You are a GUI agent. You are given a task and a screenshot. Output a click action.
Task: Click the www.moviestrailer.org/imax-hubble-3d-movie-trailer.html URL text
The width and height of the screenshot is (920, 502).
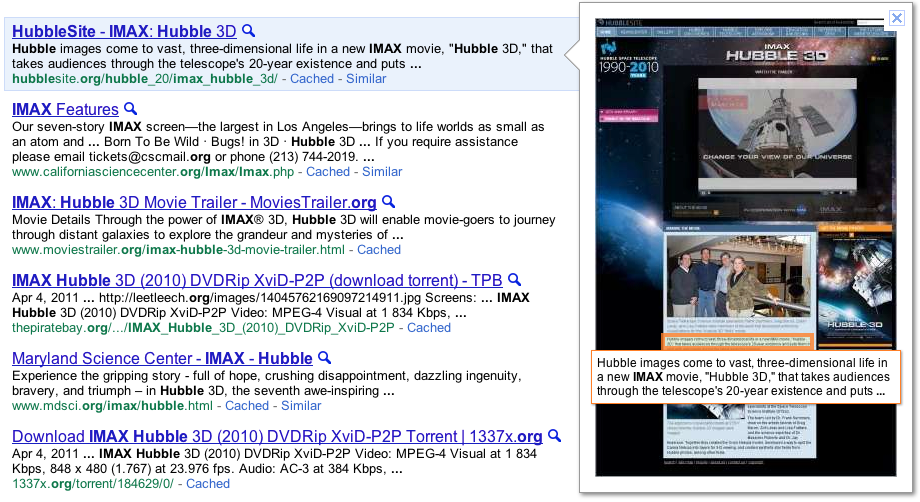coord(178,250)
